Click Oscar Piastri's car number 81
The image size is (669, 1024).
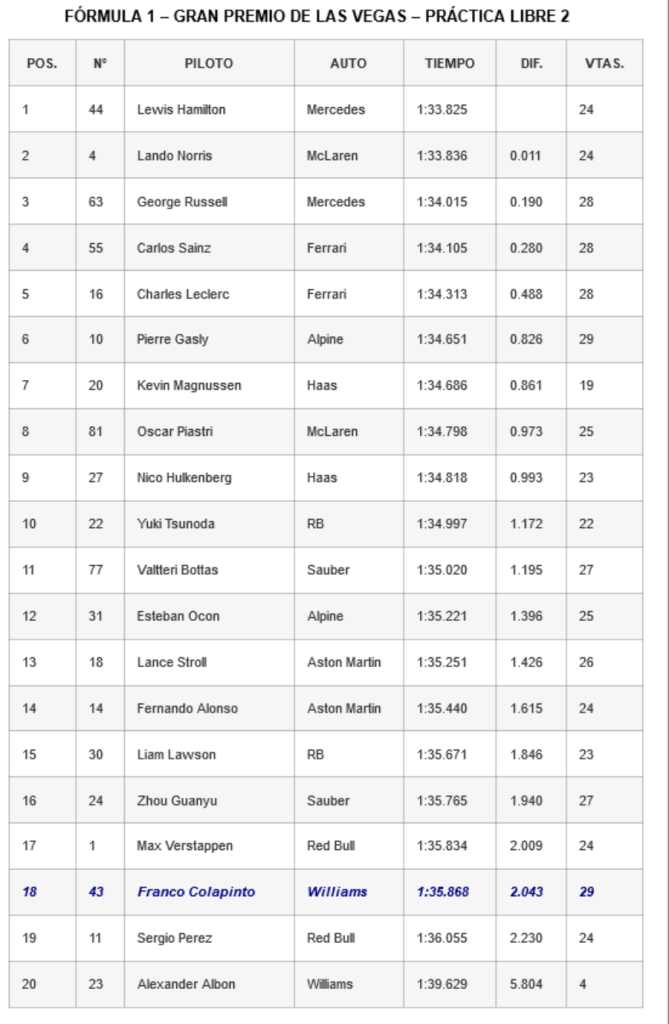[x=96, y=432]
